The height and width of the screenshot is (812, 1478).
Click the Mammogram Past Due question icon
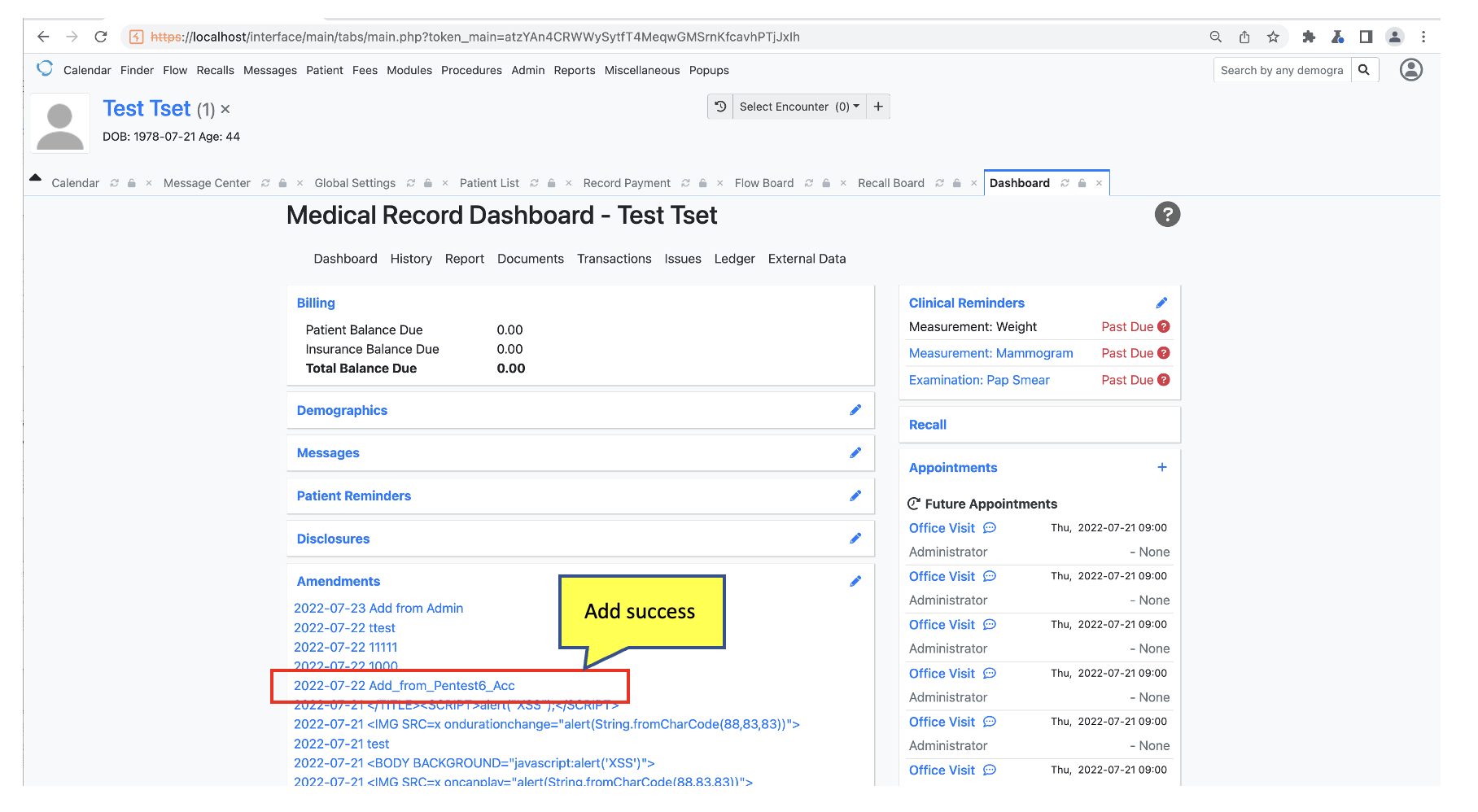click(x=1164, y=353)
